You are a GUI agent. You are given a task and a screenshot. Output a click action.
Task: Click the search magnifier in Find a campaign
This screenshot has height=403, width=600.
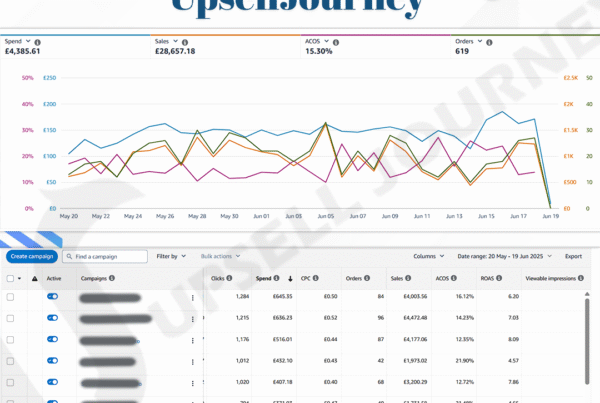click(69, 256)
